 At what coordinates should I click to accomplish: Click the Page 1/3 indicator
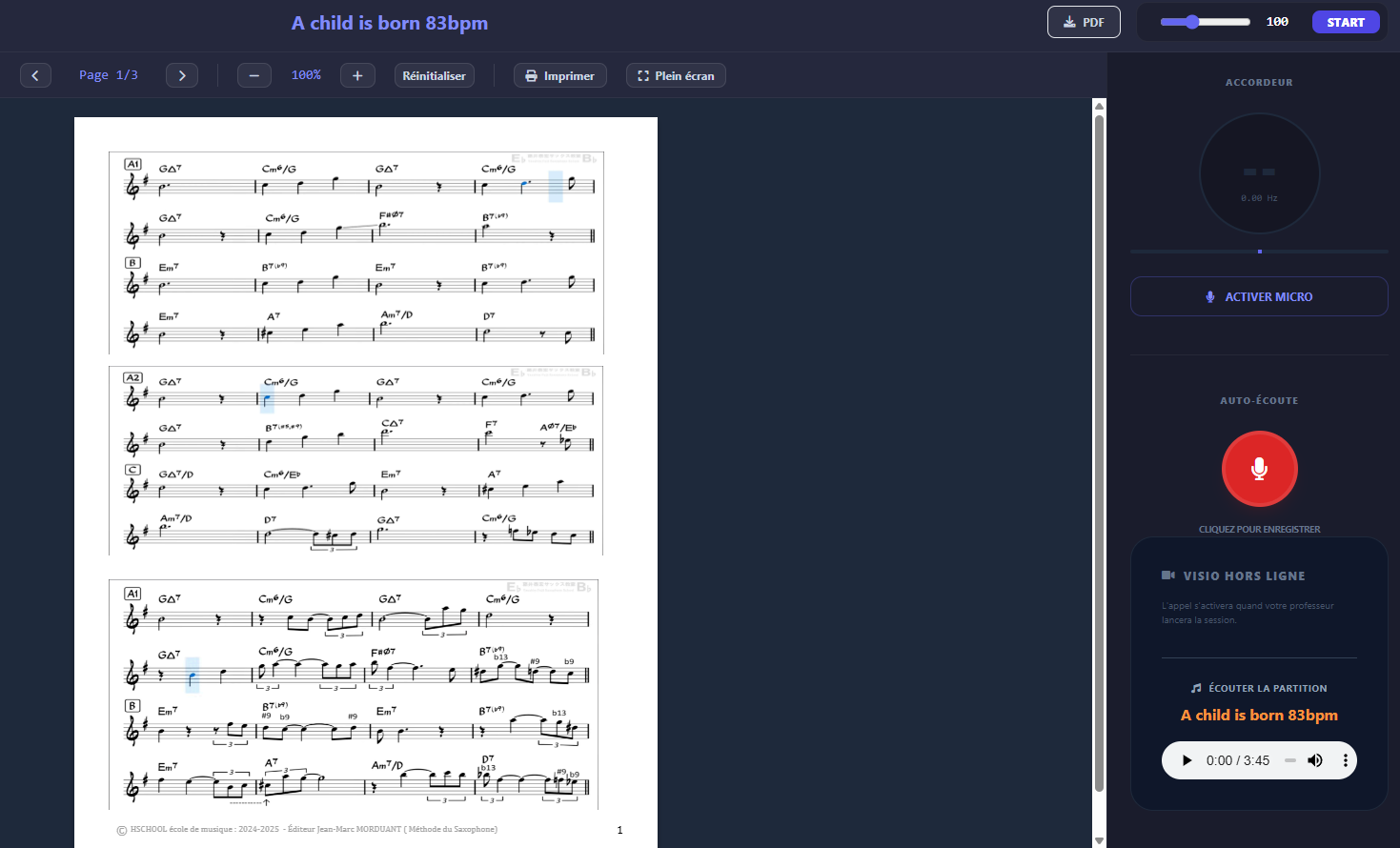[x=109, y=75]
